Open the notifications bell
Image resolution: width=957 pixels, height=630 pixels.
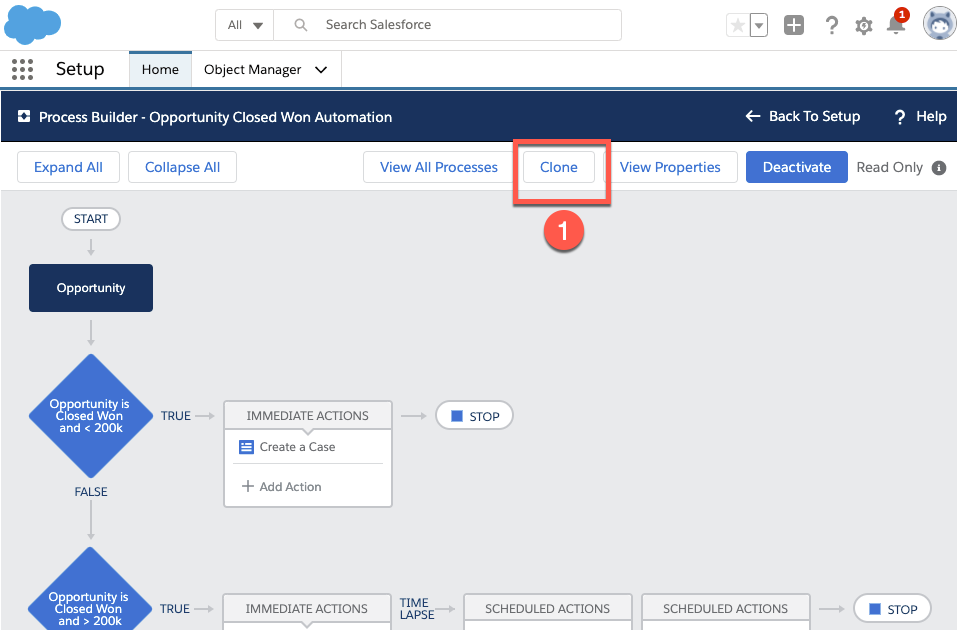tap(896, 25)
